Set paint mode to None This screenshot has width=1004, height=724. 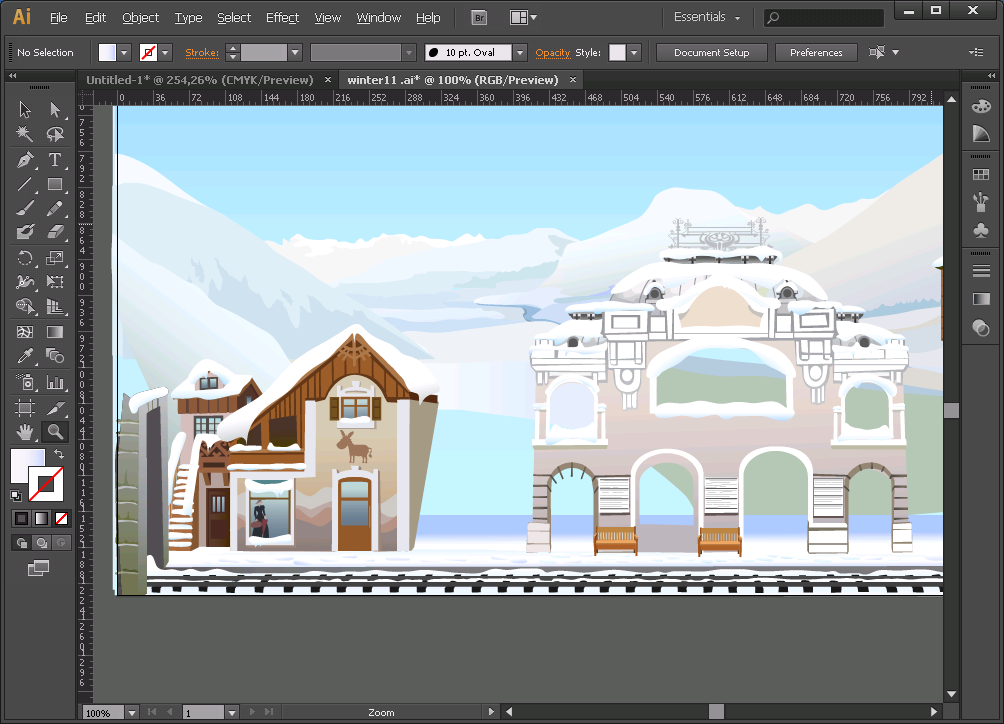click(61, 518)
